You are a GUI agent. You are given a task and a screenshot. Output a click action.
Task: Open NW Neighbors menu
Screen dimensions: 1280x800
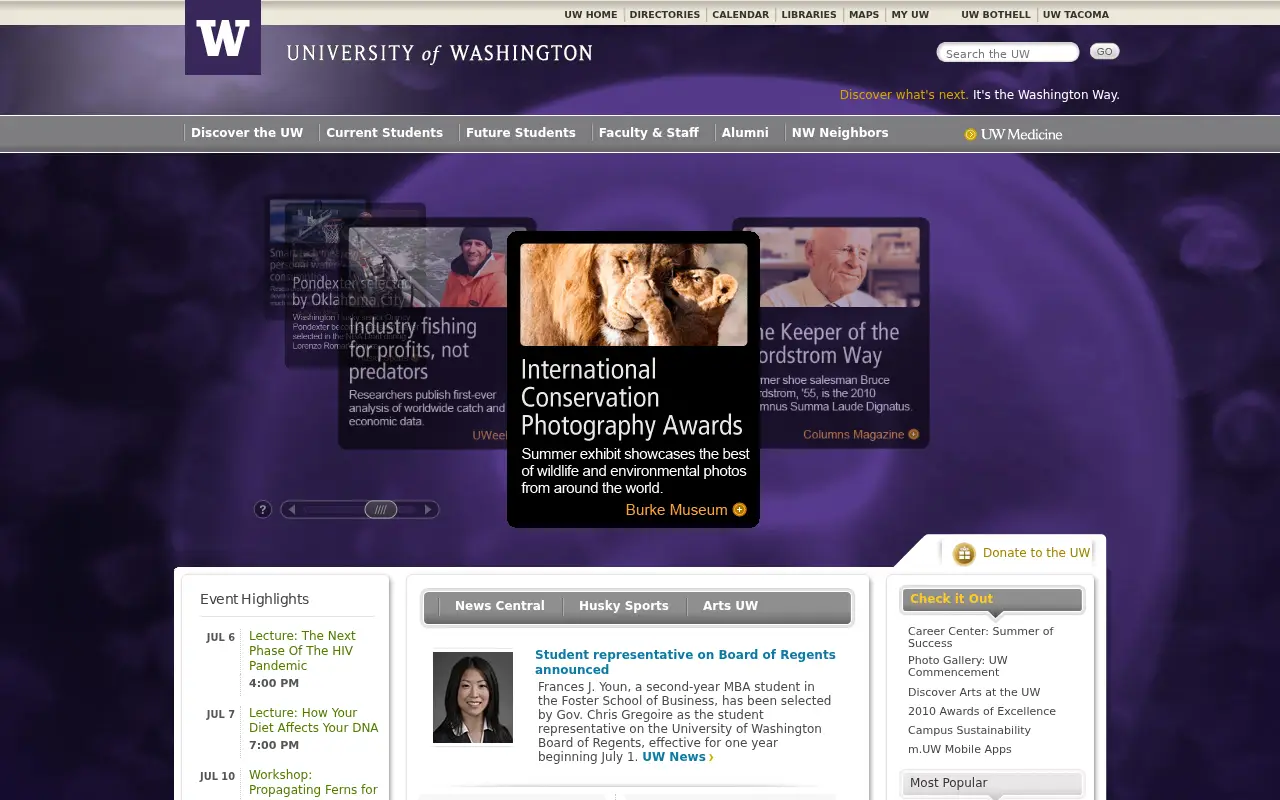point(840,132)
